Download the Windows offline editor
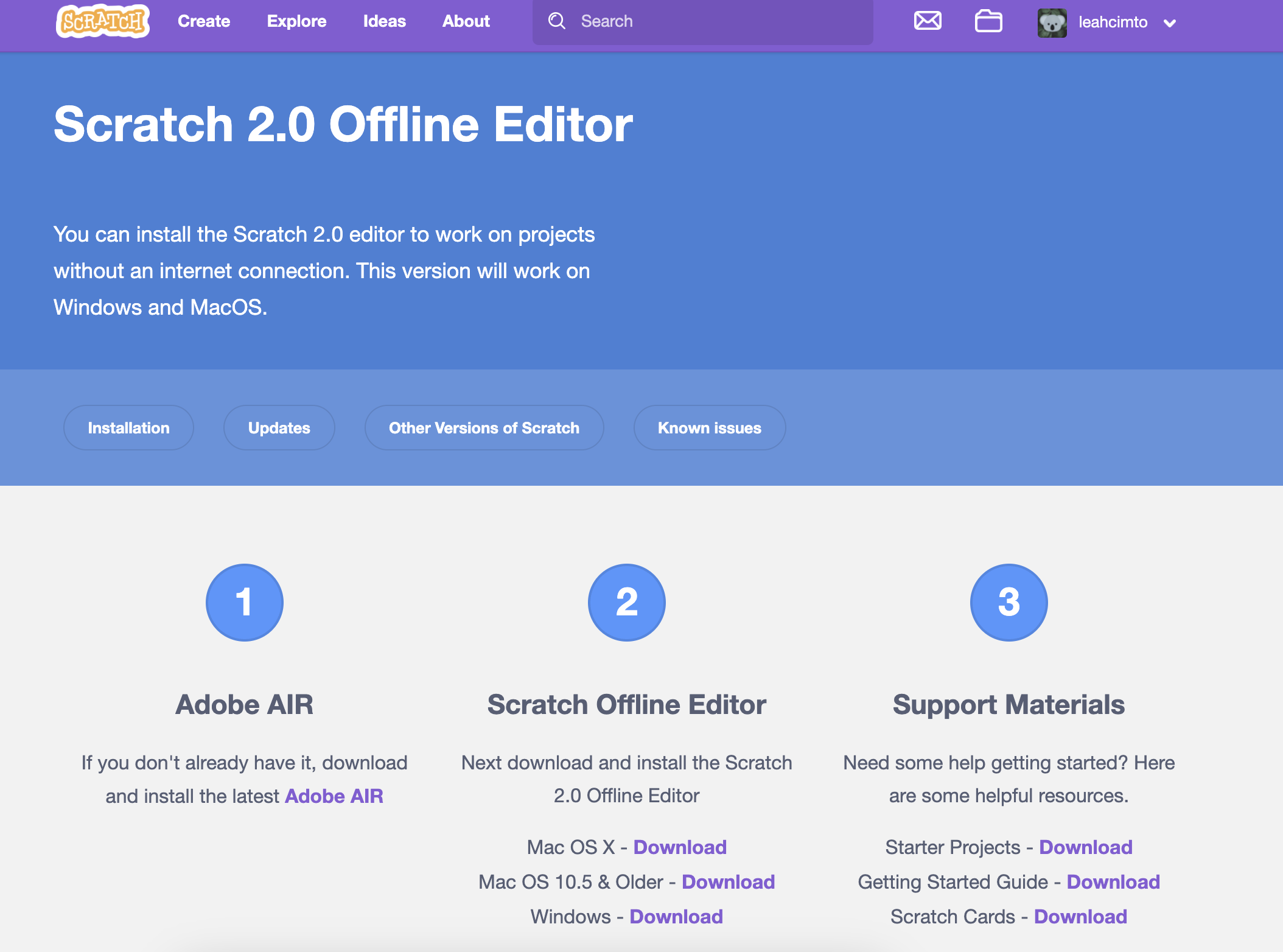 click(x=676, y=916)
